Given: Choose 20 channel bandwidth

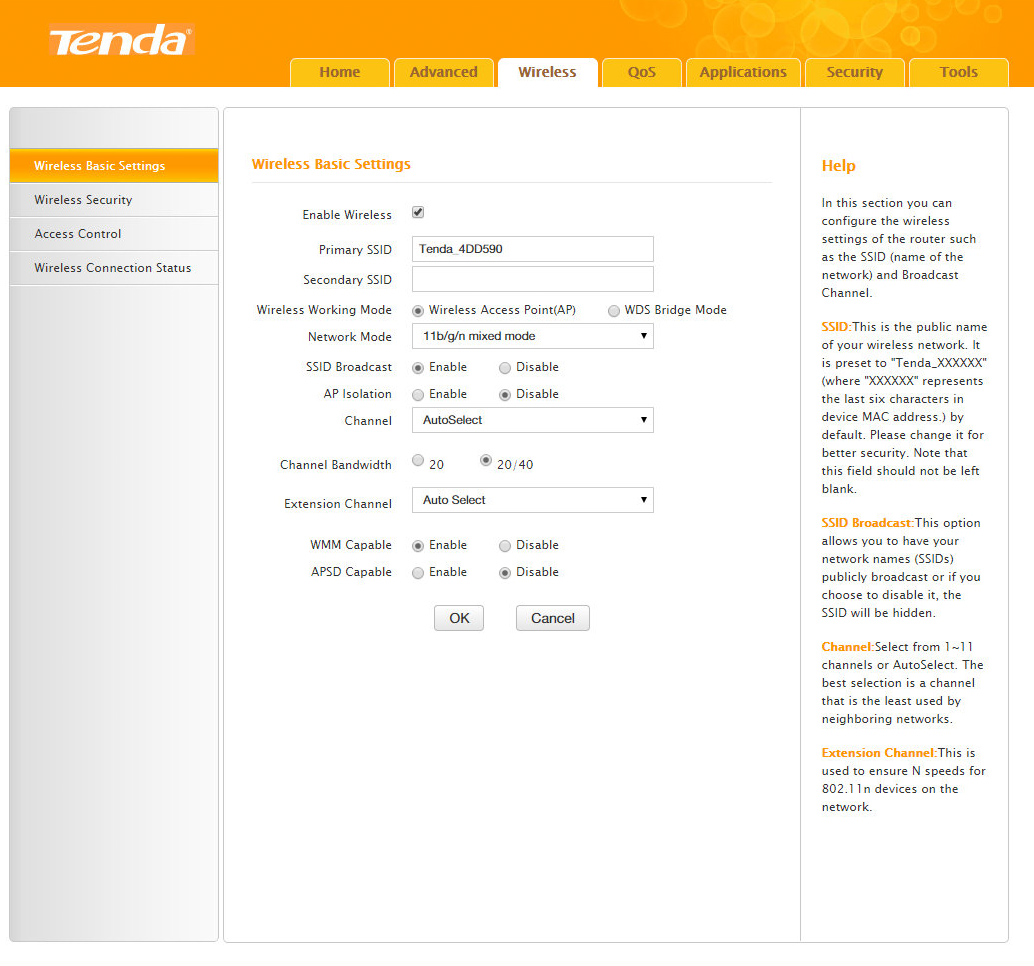Looking at the screenshot, I should pyautogui.click(x=418, y=460).
